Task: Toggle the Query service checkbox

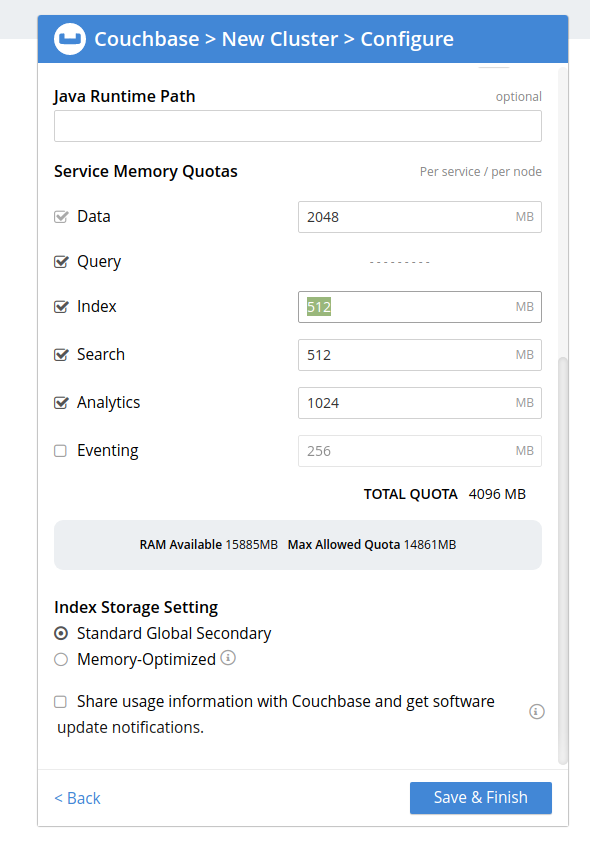Action: coord(61,262)
